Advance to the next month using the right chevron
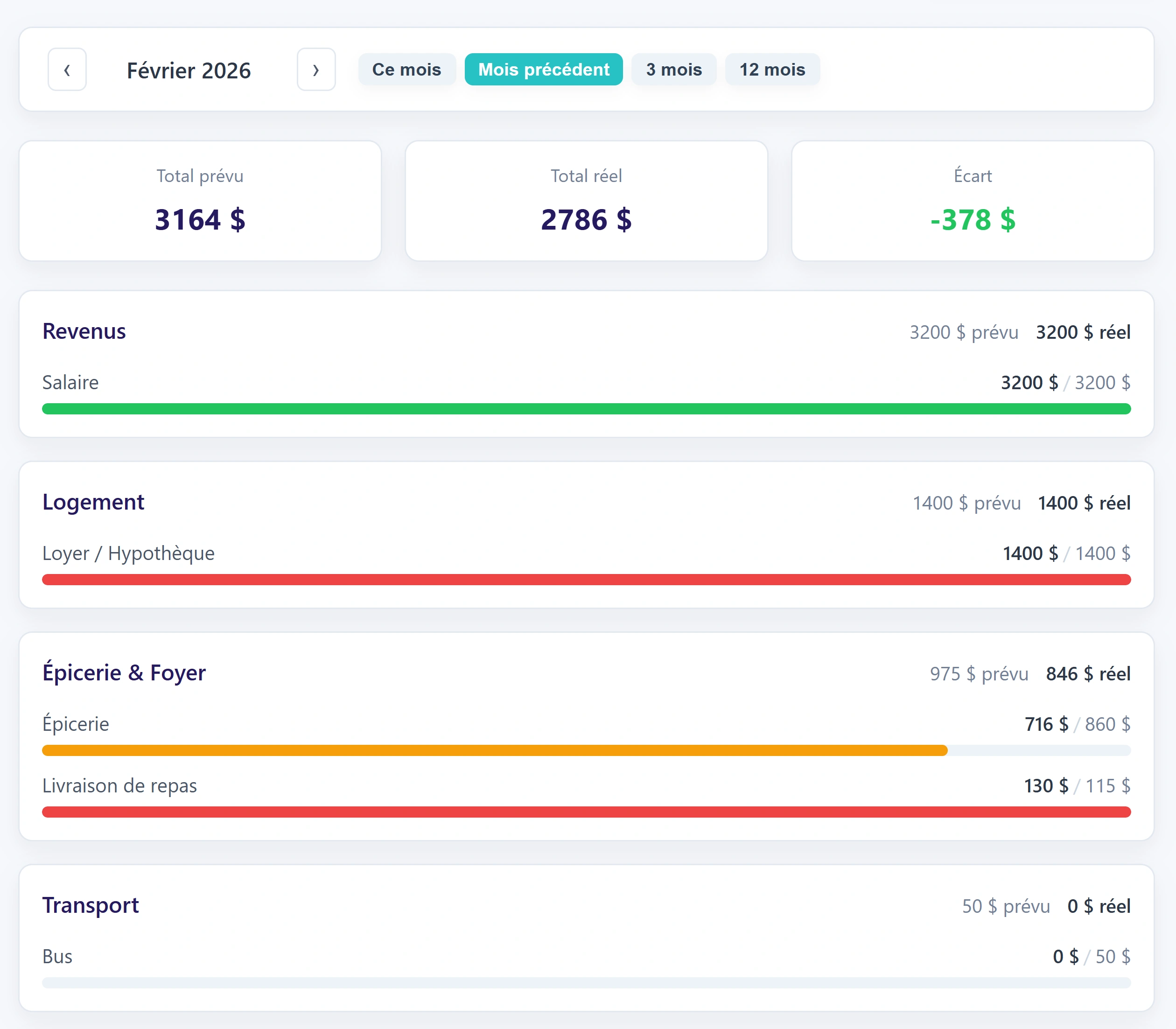1176x1029 pixels. pyautogui.click(x=316, y=70)
